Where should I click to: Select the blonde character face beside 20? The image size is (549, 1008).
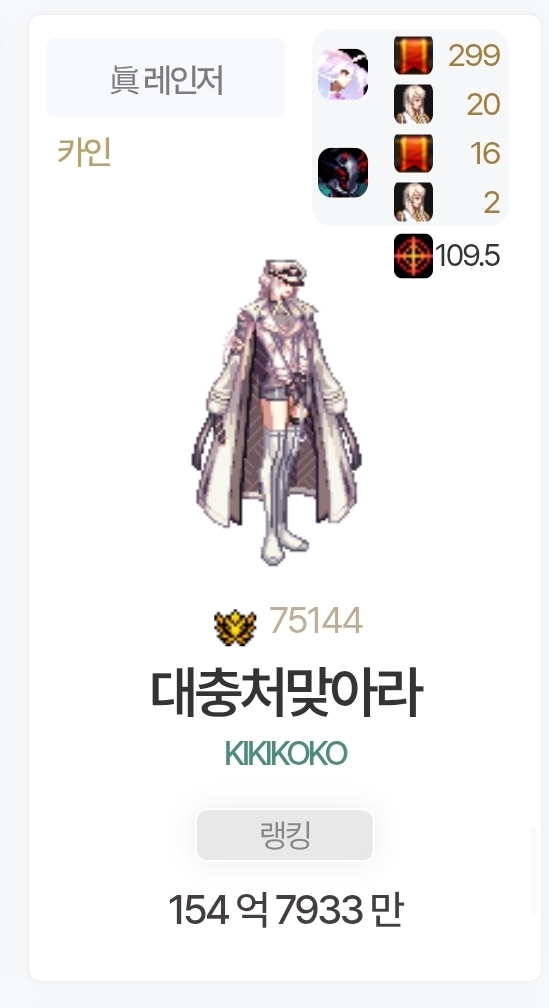click(x=413, y=104)
